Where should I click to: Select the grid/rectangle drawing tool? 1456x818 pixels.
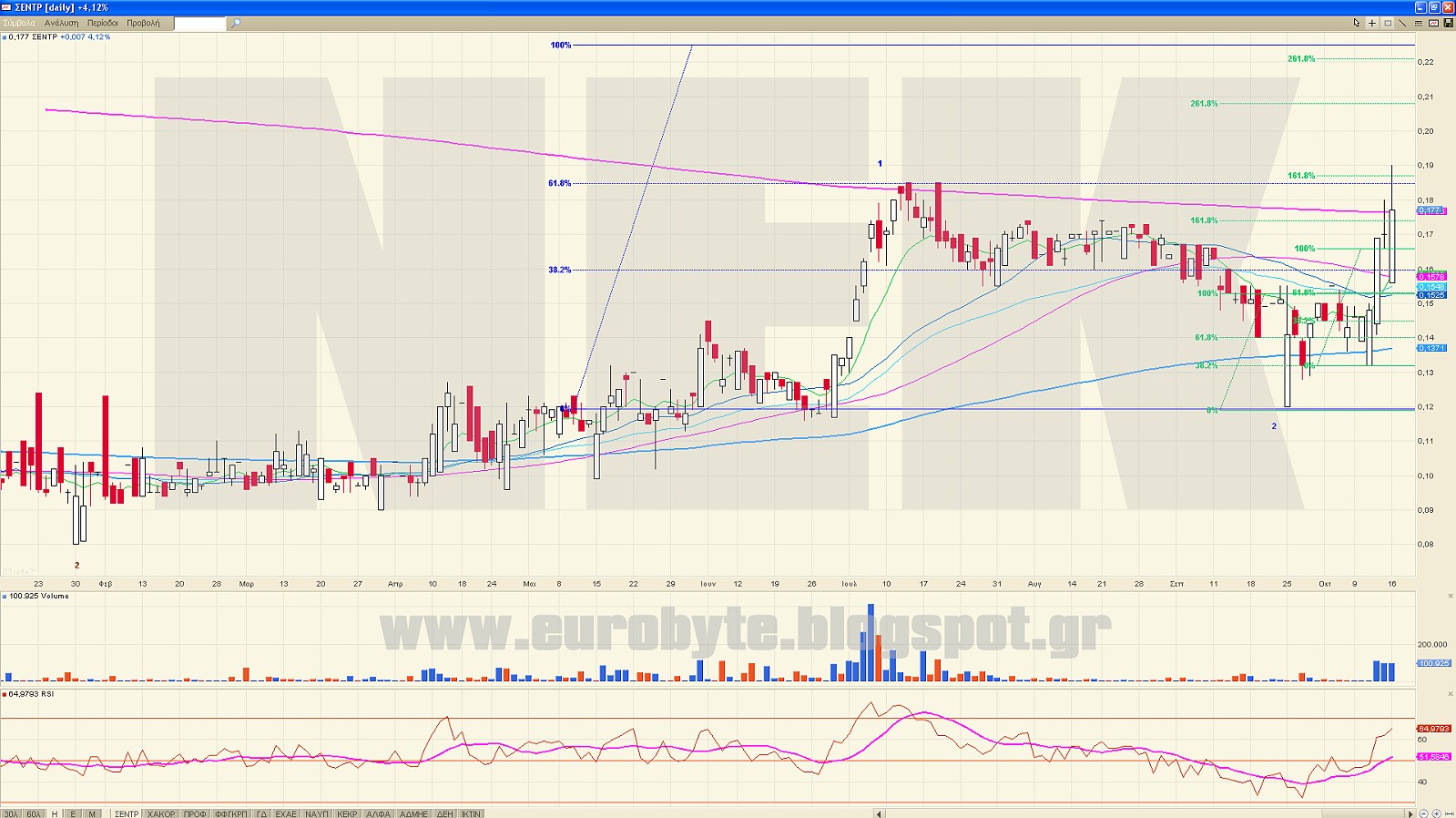tap(1388, 23)
